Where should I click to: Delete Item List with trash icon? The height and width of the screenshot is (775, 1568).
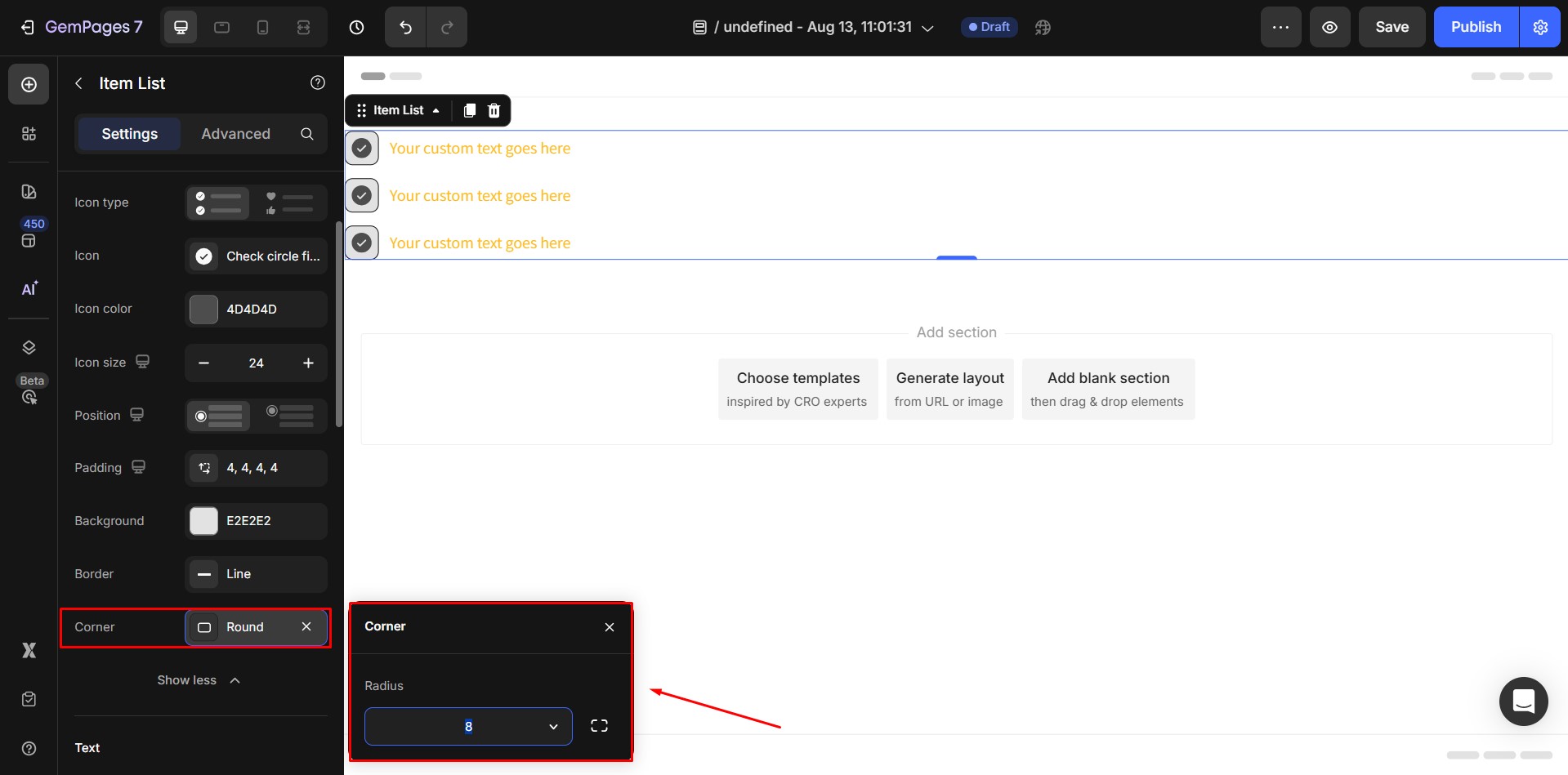point(494,110)
